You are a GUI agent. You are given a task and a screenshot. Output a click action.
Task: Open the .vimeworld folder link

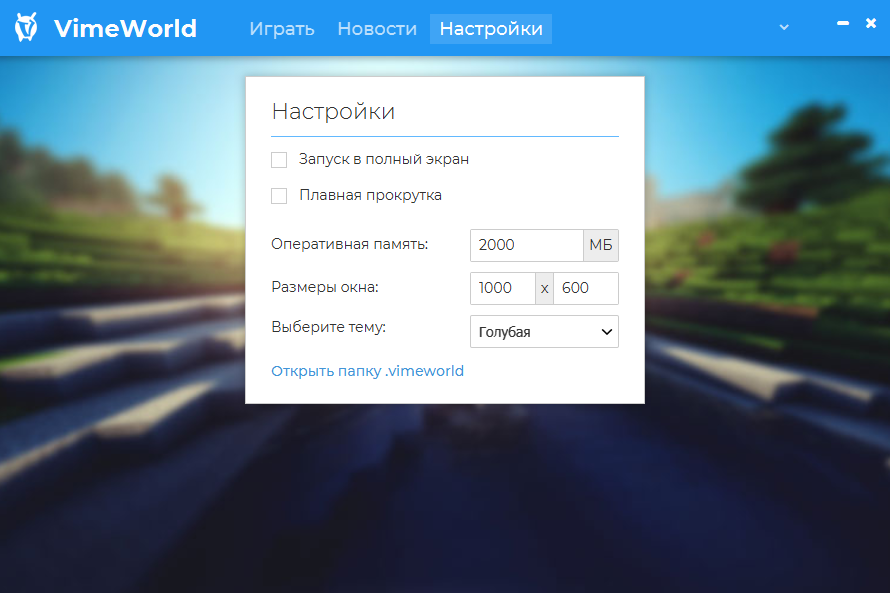(x=367, y=371)
